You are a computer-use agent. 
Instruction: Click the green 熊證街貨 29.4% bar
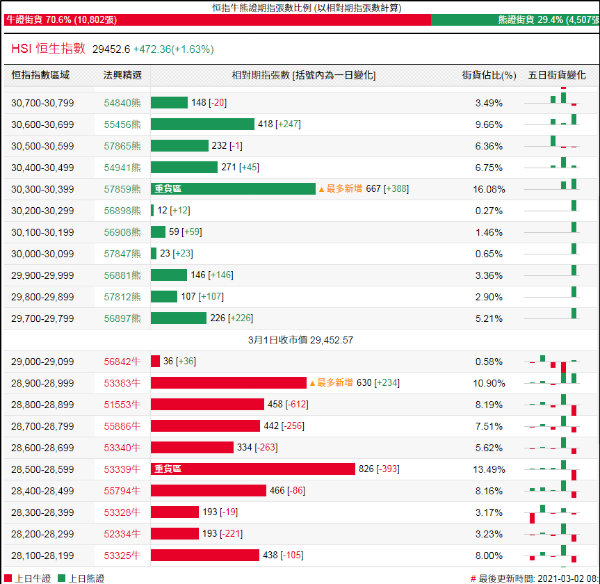pos(515,20)
